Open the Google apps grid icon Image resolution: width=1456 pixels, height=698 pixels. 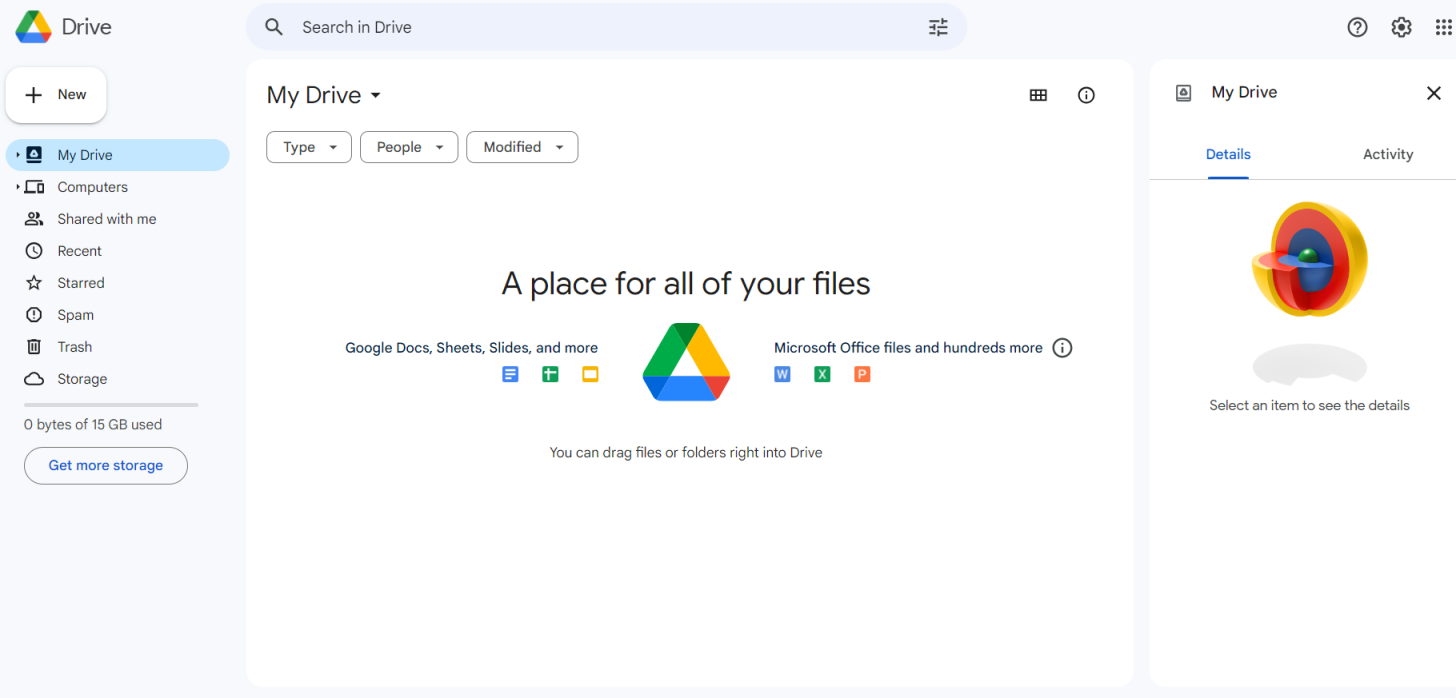pos(1443,28)
